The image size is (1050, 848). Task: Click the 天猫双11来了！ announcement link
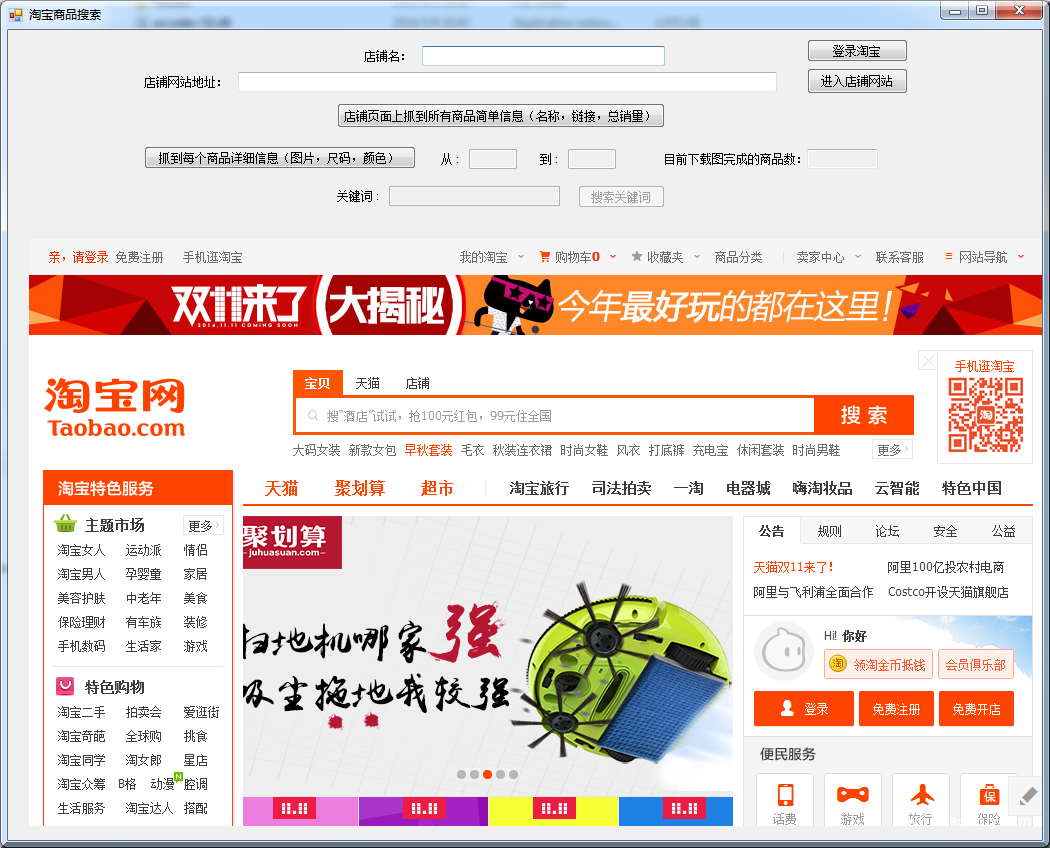[794, 567]
